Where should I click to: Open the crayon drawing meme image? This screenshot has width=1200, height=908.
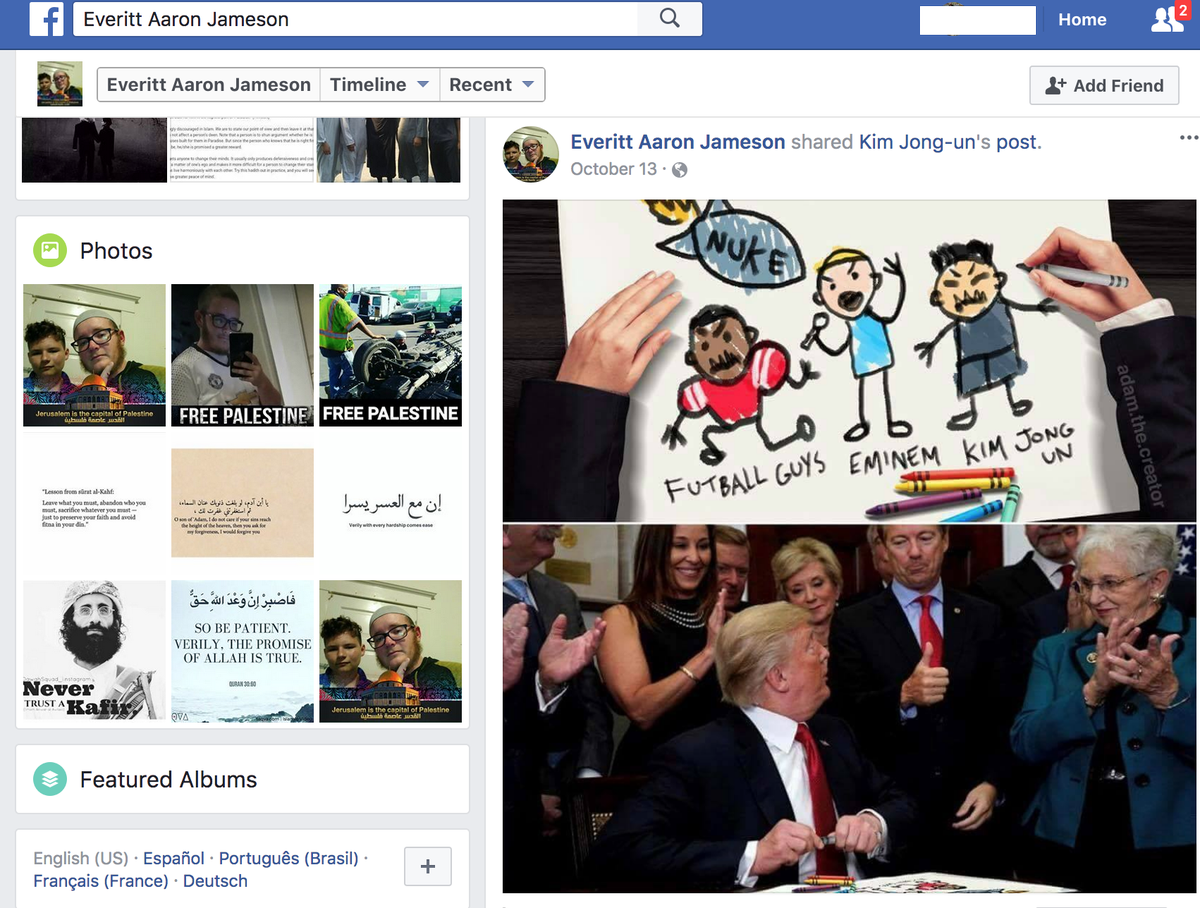coord(850,360)
